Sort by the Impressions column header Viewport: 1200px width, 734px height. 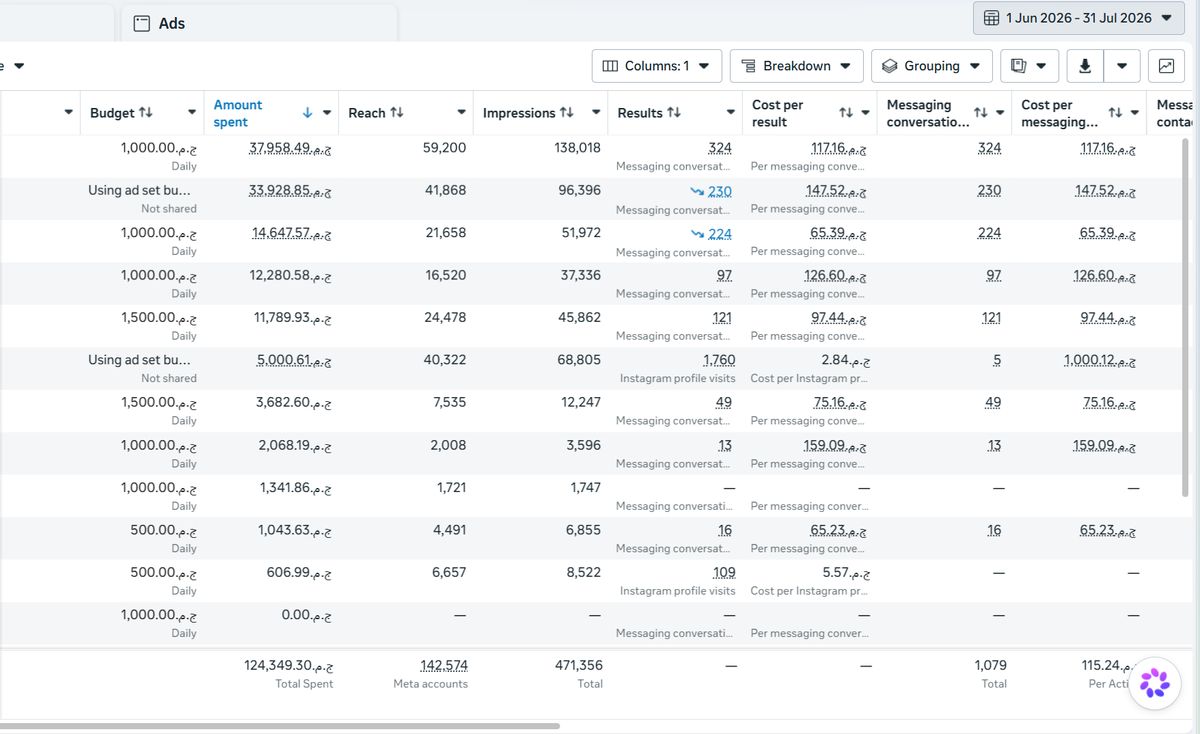[529, 113]
